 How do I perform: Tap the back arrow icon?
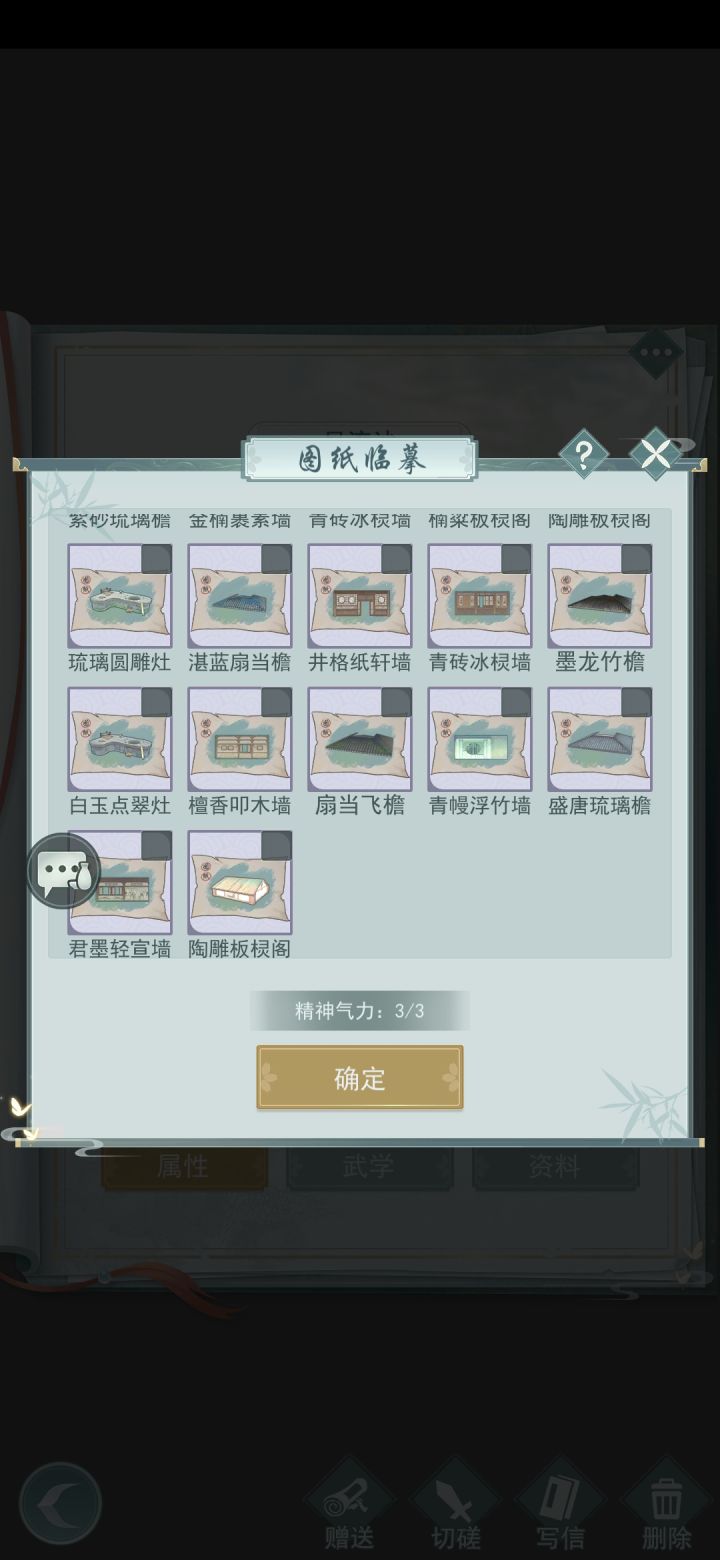pos(60,1503)
